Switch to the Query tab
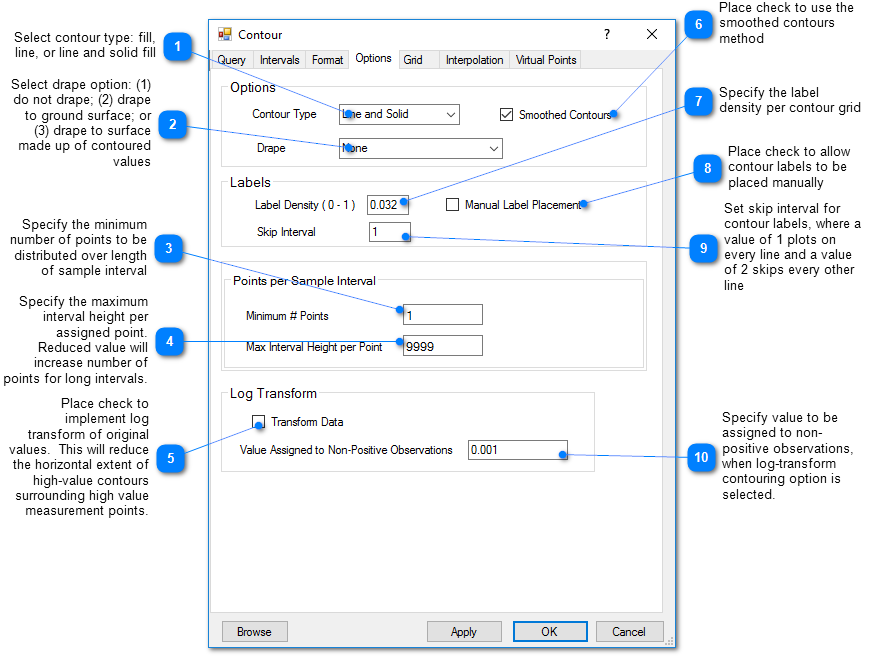Viewport: 869px width, 658px height. (232, 60)
